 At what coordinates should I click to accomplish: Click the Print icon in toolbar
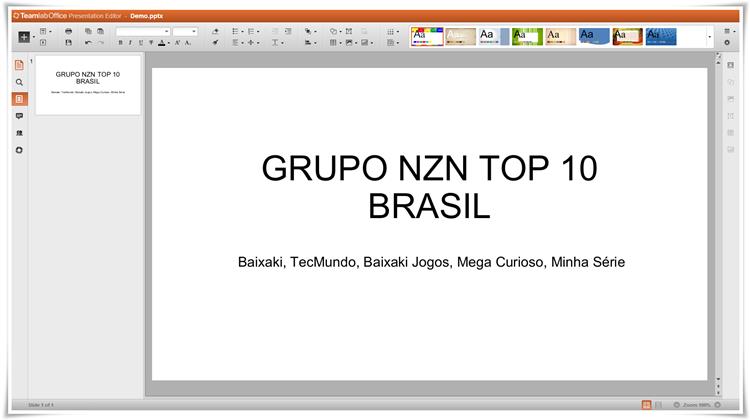[68, 31]
